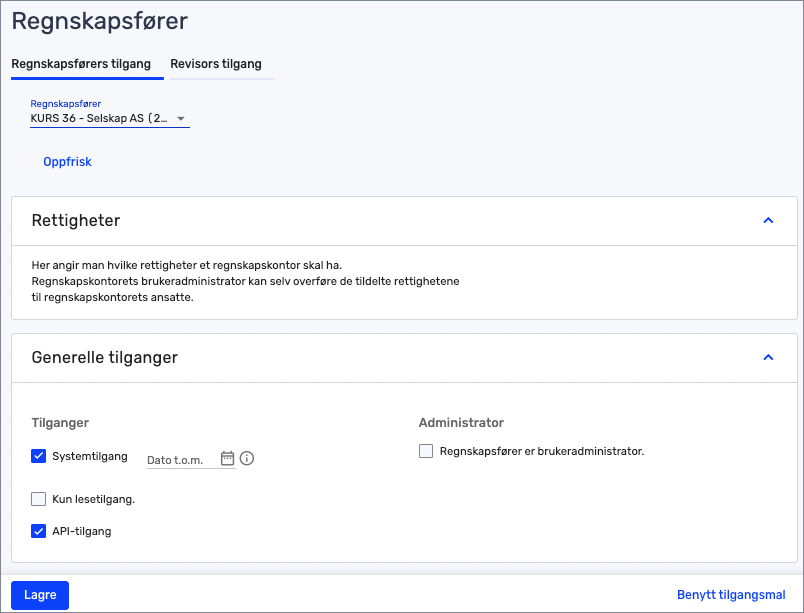The width and height of the screenshot is (804, 613).
Task: Collapse the Rettigheter panel using its chevron
Action: coord(768,220)
